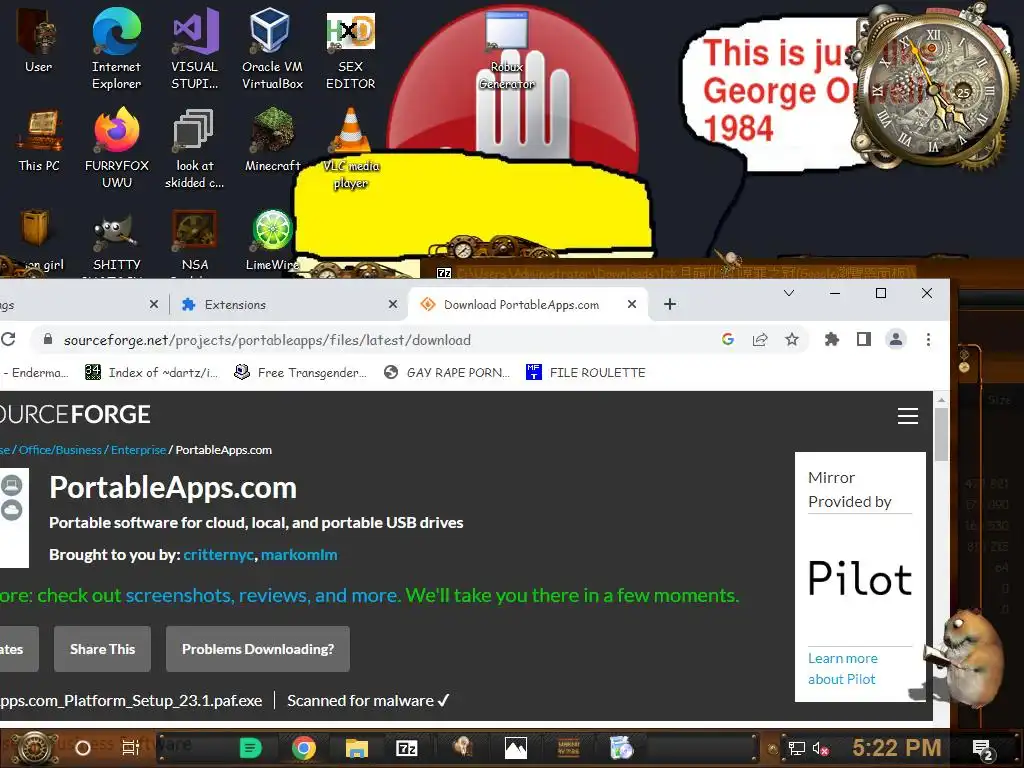The image size is (1024, 768).
Task: Close the Download PortableApps.com tab
Action: tap(632, 304)
